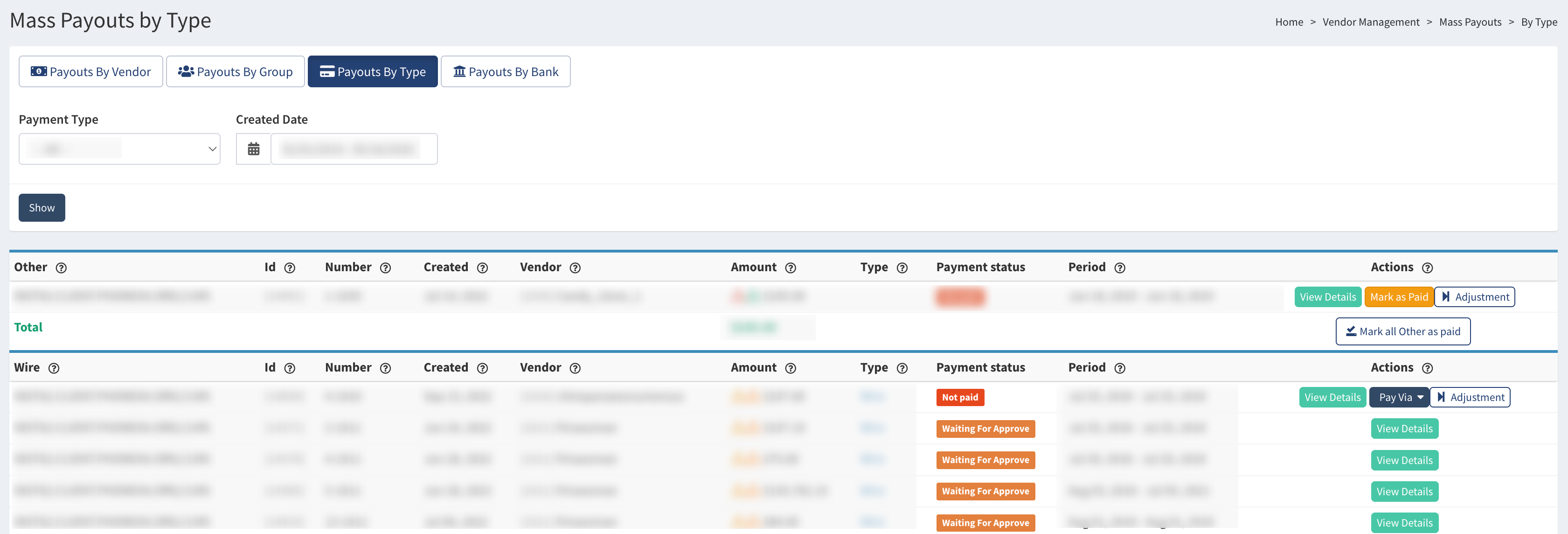Click help icon beside Wire heading

(x=54, y=368)
